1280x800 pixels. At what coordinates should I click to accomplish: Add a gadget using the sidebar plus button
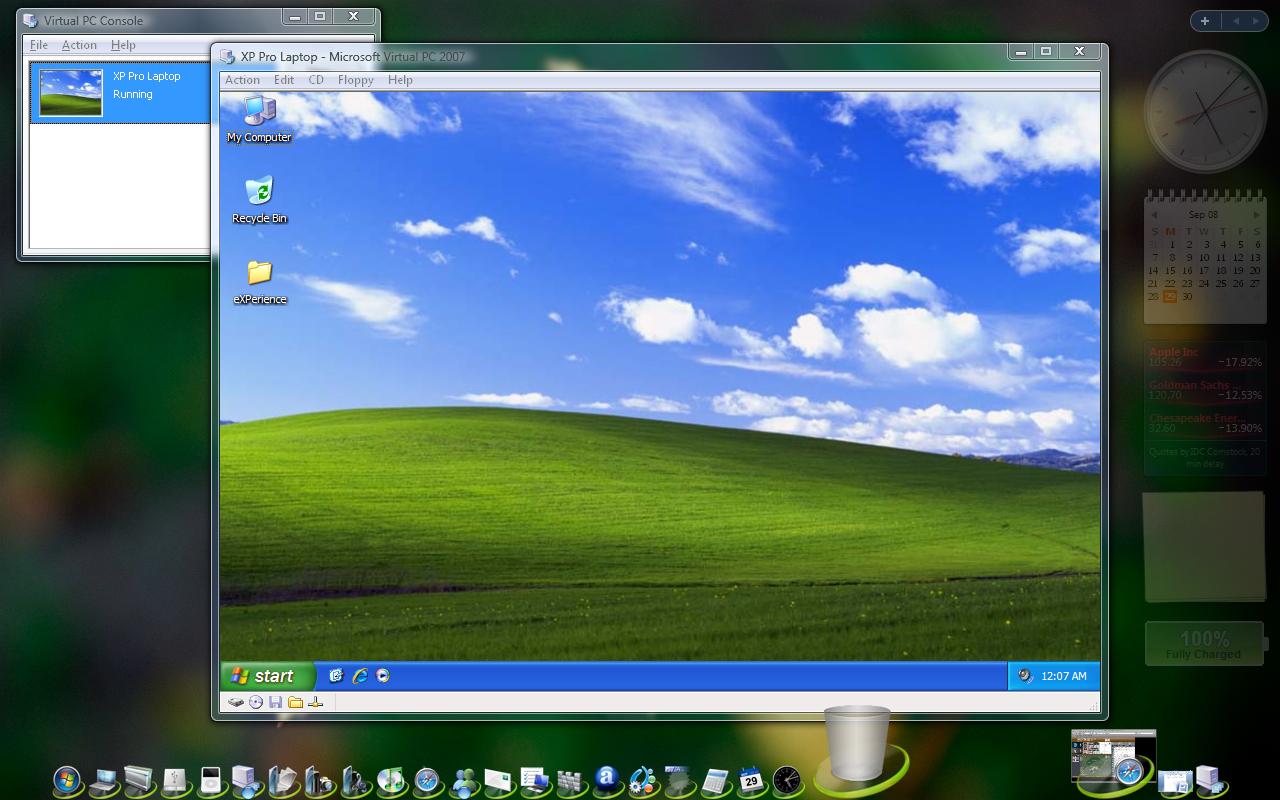1205,20
